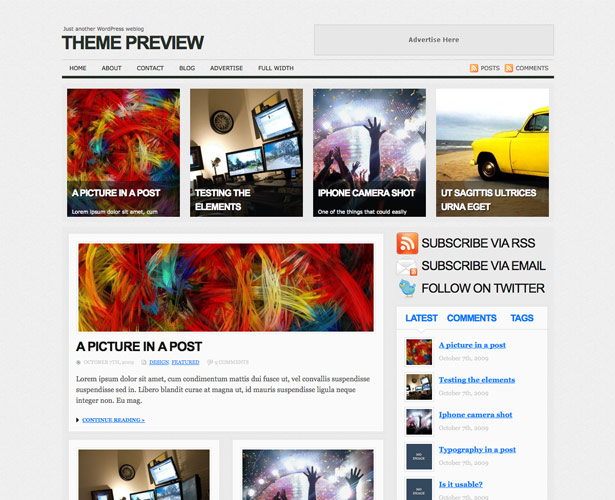This screenshot has height=500, width=615.
Task: Open featured slide Ut Sagittis Ultrices Urna Eget
Action: (x=492, y=153)
